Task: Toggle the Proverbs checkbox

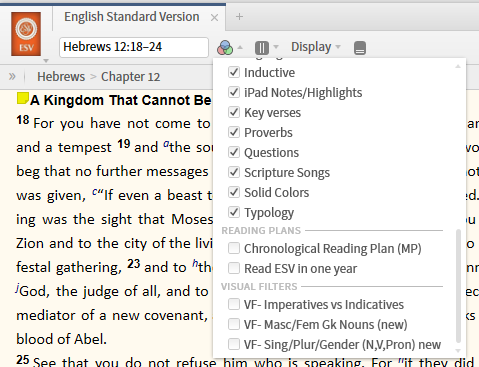Action: click(234, 132)
